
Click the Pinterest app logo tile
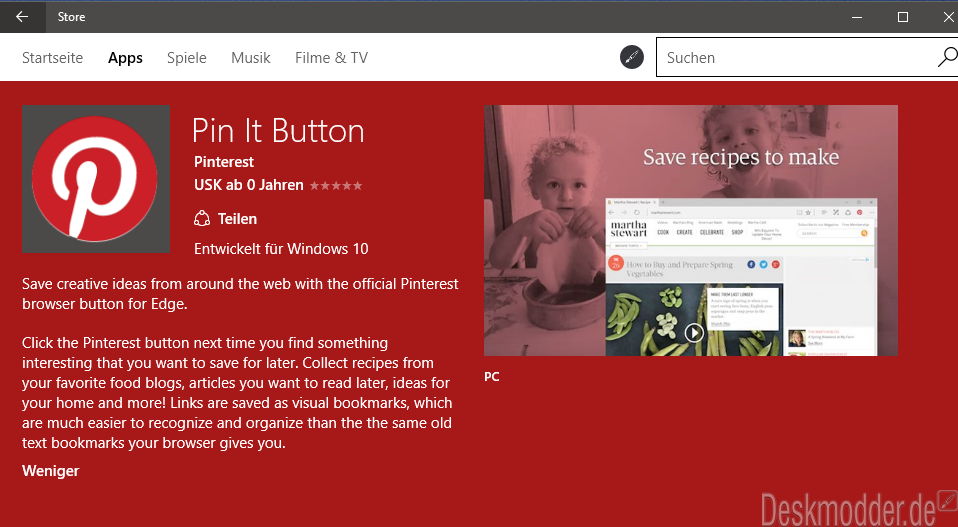96,179
